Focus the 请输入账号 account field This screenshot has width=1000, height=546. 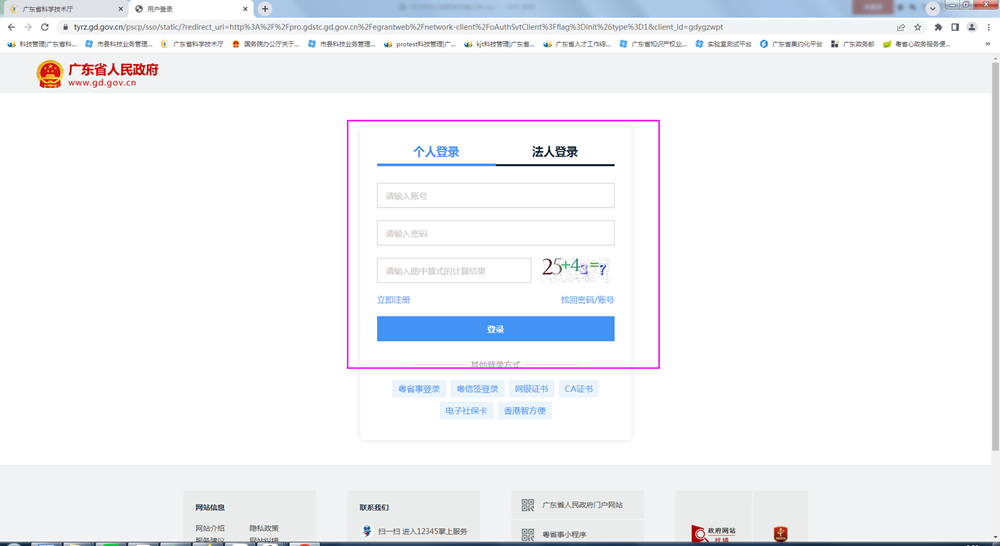[496, 195]
